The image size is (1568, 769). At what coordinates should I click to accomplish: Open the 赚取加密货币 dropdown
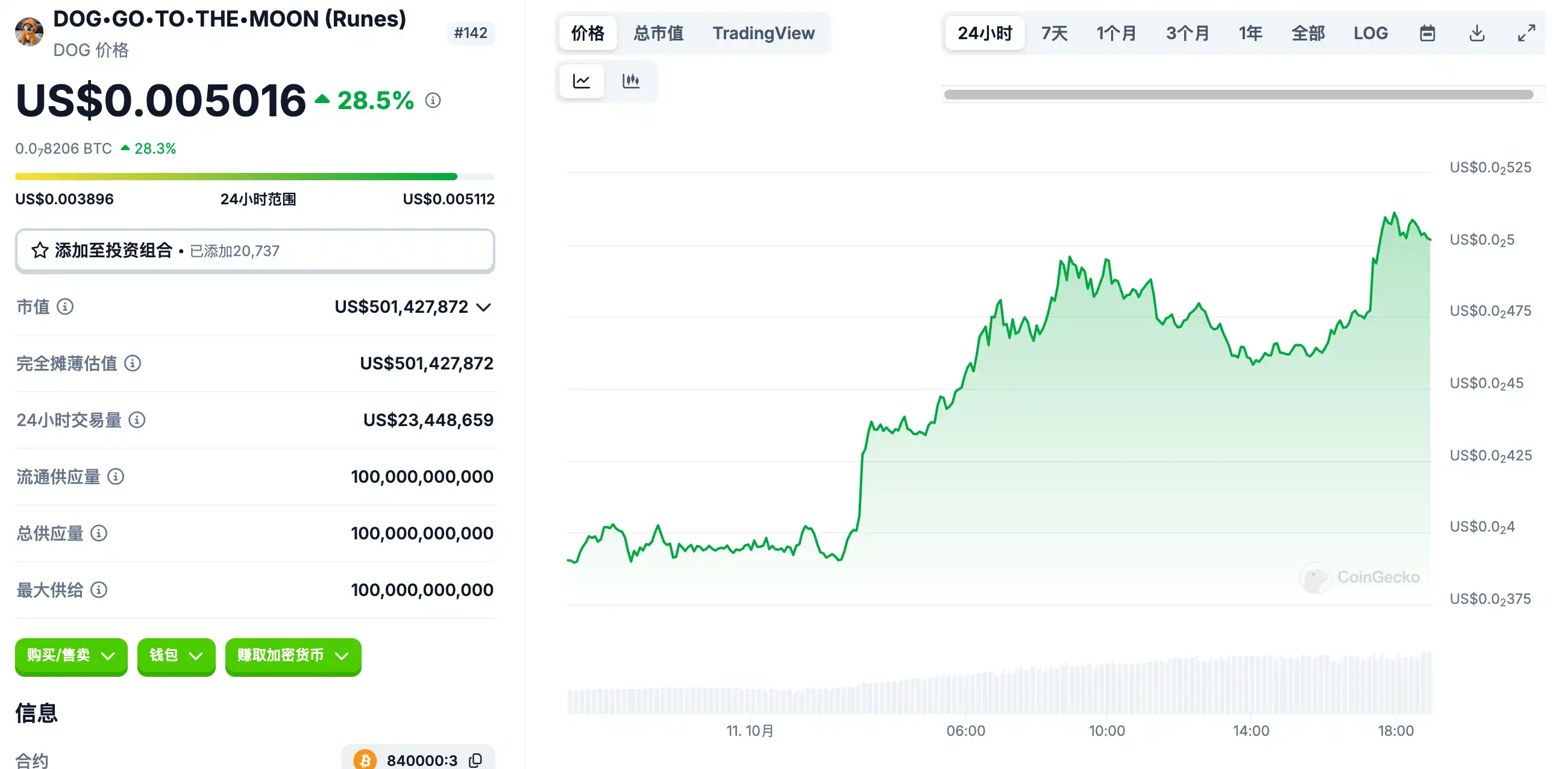coord(293,656)
